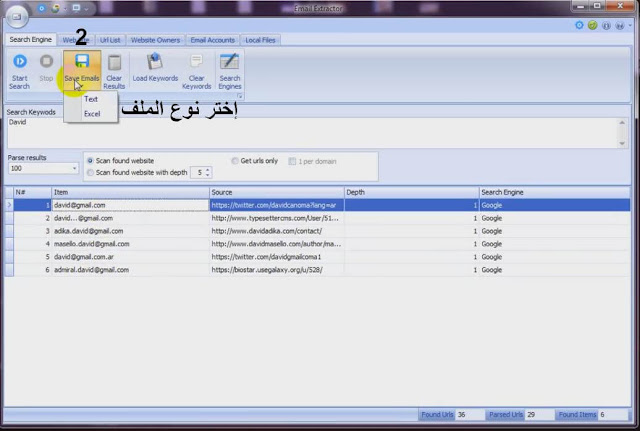Select Scan found website with depth option
640x431 pixels.
pyautogui.click(x=90, y=173)
